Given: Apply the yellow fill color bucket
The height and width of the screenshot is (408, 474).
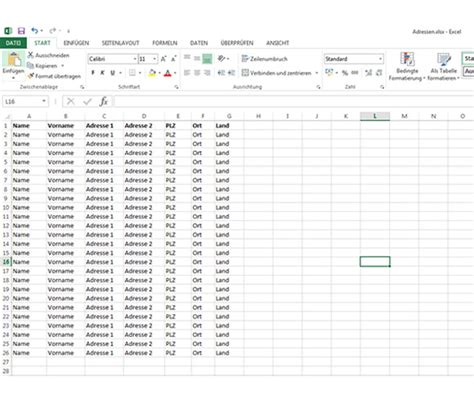Looking at the screenshot, I should [152, 73].
